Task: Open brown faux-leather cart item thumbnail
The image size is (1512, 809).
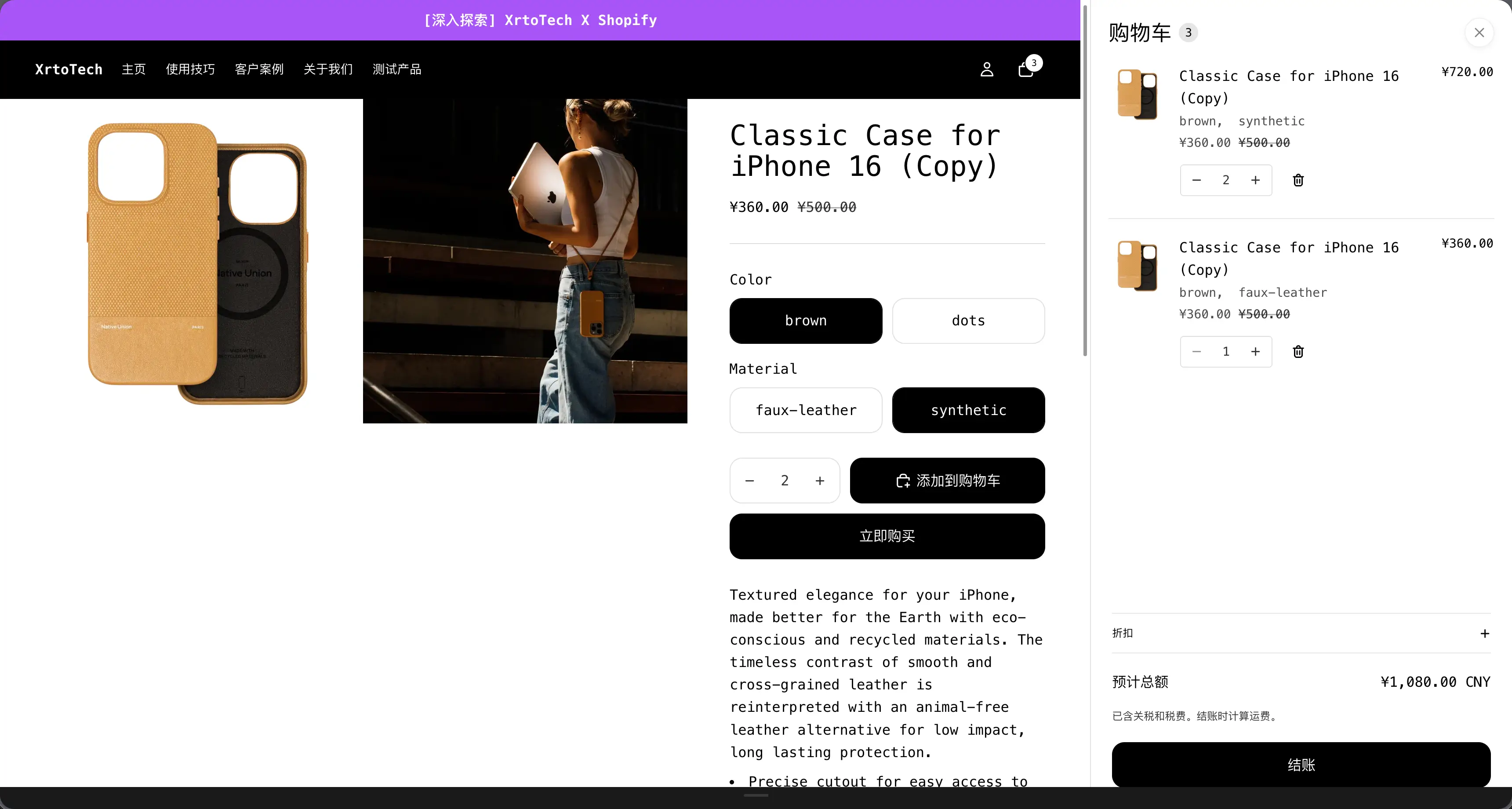Action: [x=1137, y=266]
